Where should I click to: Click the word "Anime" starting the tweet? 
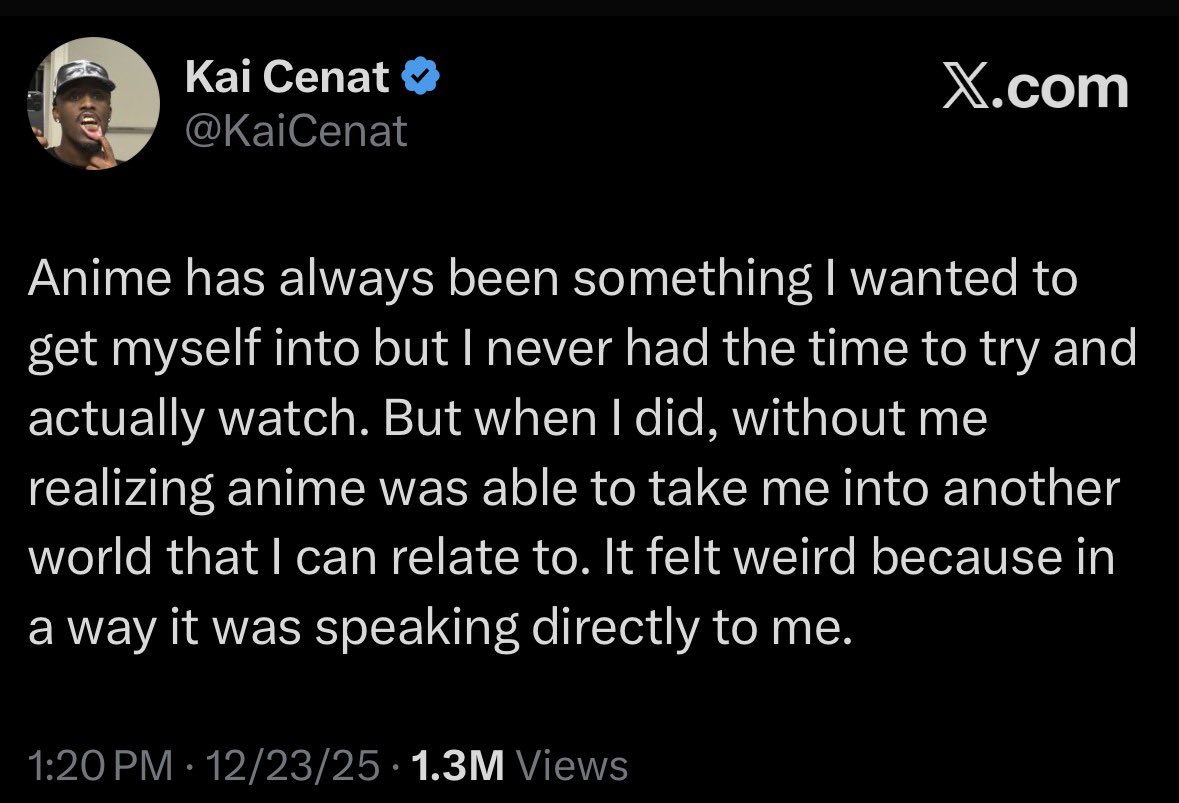point(100,277)
